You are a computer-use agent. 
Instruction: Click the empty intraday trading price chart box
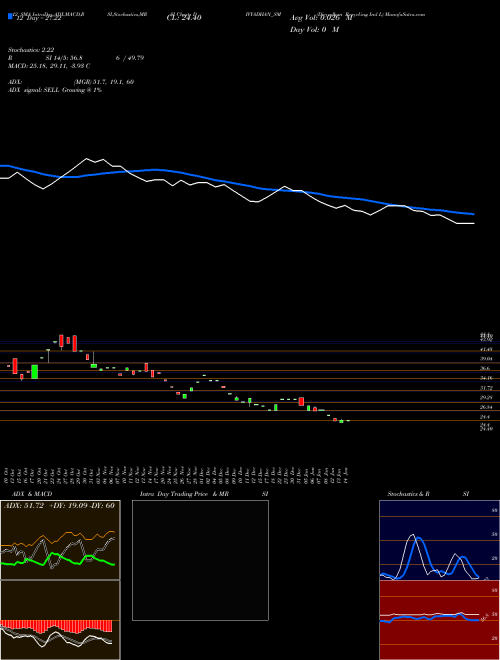(x=200, y=560)
